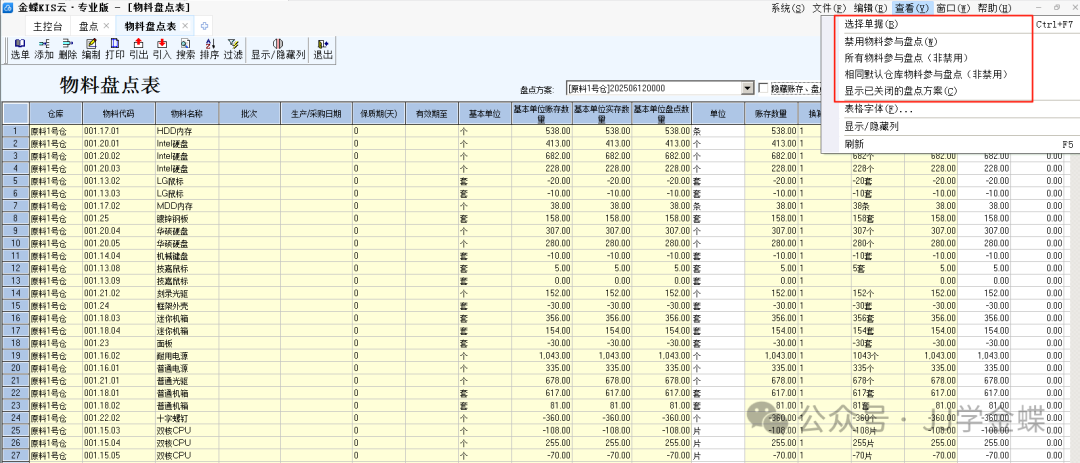Toggle the 隐藏账存 checkbox
Image resolution: width=1080 pixels, height=463 pixels.
point(763,88)
